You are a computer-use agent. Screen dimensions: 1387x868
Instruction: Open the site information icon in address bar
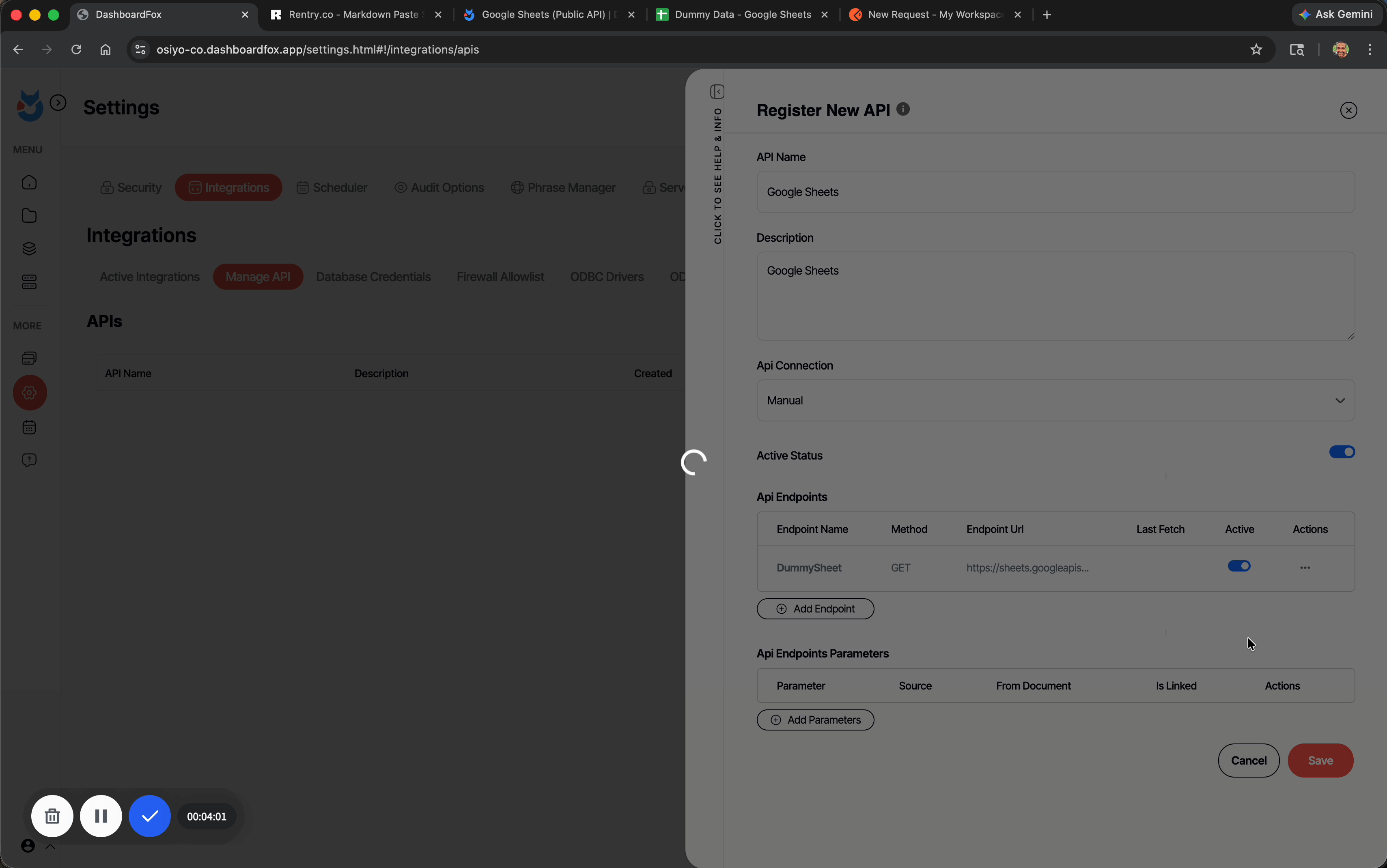pyautogui.click(x=140, y=50)
